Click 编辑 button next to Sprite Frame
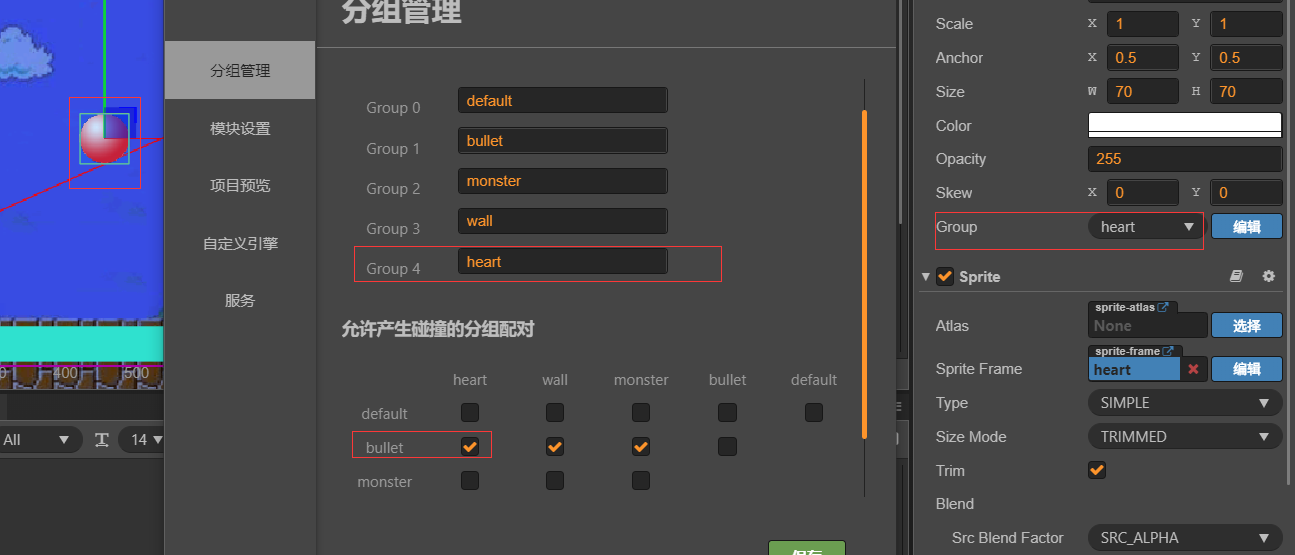 1247,369
